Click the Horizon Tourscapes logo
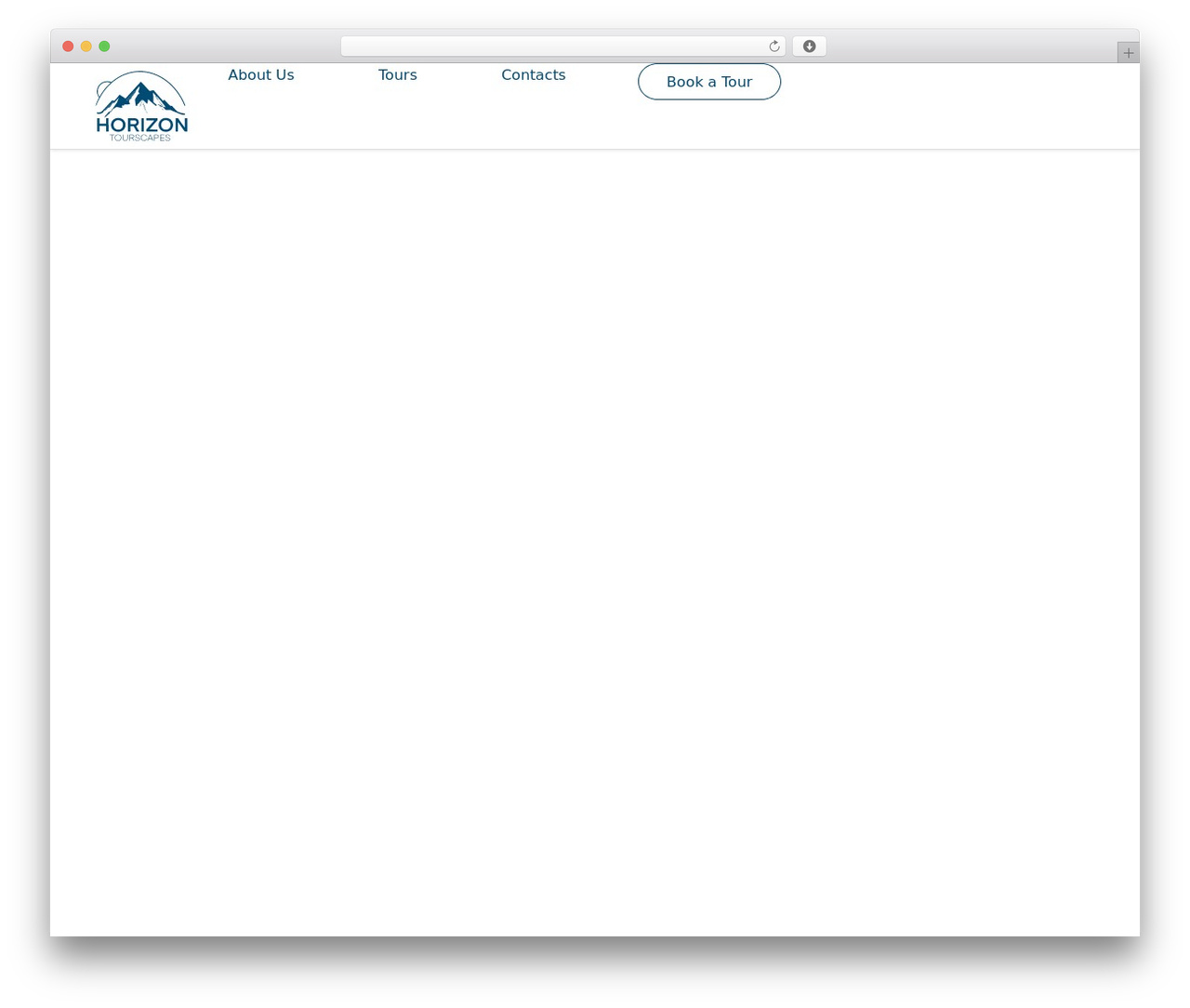 coord(141,106)
